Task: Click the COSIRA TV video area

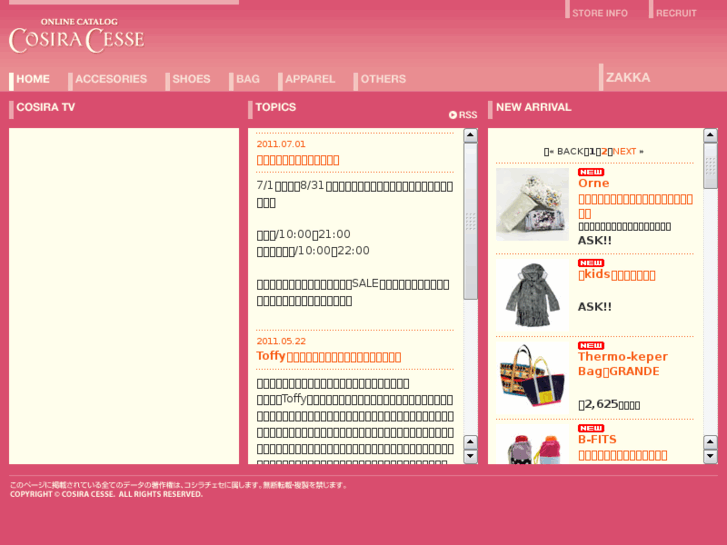Action: pos(124,296)
